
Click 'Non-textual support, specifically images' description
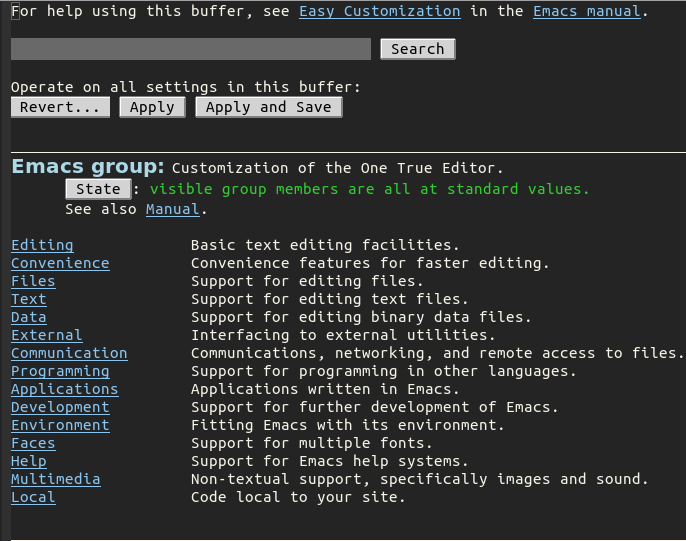click(x=419, y=479)
